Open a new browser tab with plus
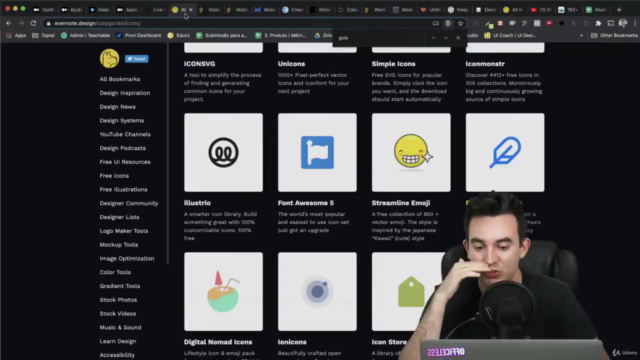The width and height of the screenshot is (640, 360). point(619,9)
